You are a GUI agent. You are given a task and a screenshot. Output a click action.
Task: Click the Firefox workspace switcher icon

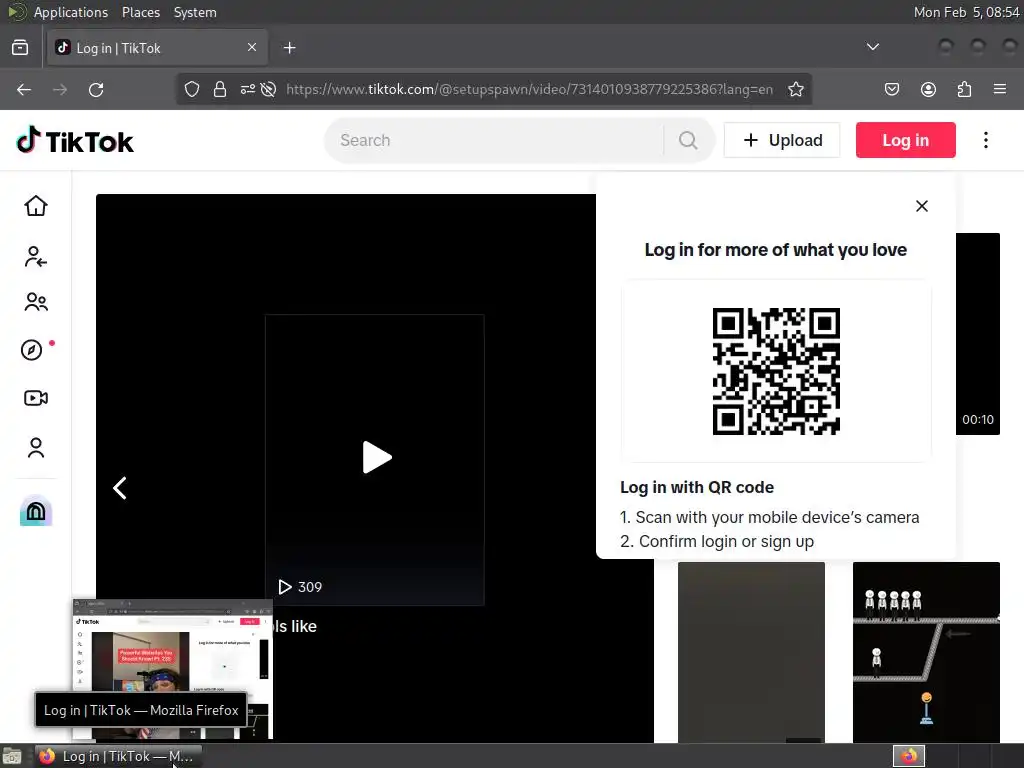908,756
